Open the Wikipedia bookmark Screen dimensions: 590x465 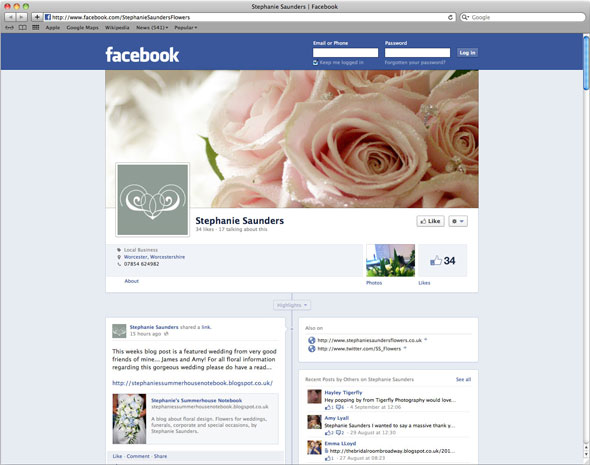(x=117, y=27)
